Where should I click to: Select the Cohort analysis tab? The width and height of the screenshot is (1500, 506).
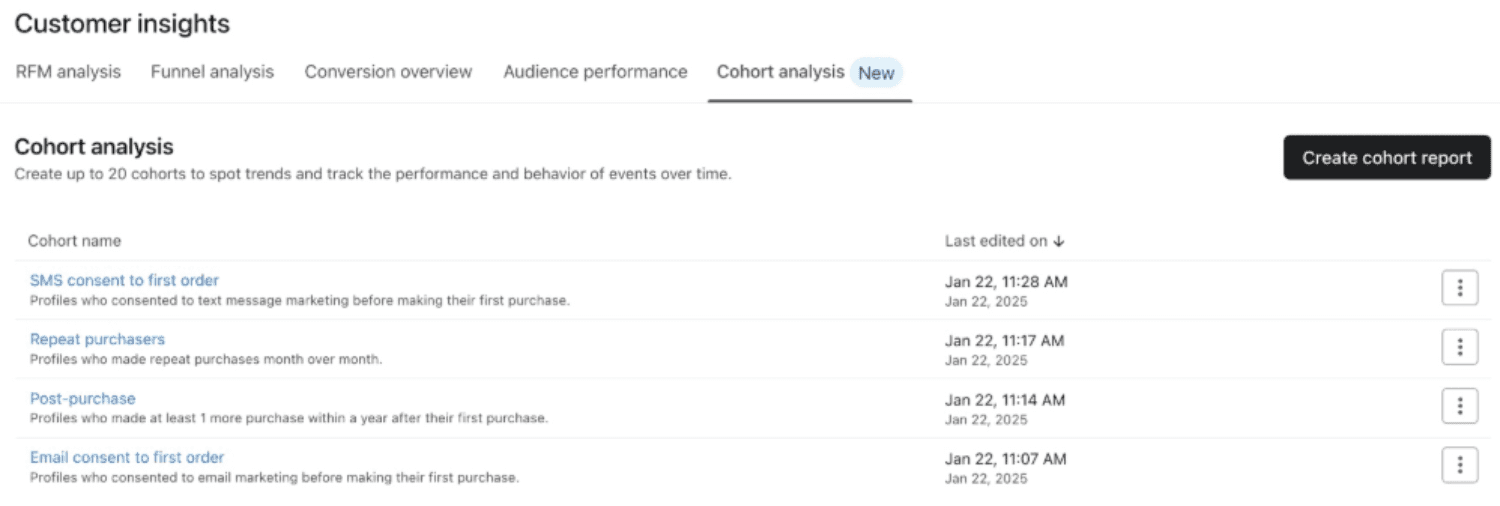pyautogui.click(x=780, y=72)
